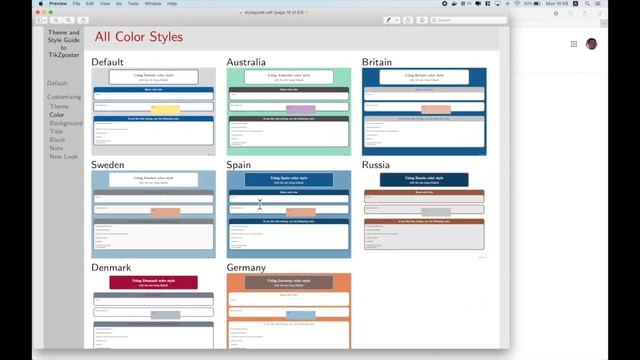Click the Australia color style poster thumbnail
Image resolution: width=640 pixels, height=360 pixels.
289,111
